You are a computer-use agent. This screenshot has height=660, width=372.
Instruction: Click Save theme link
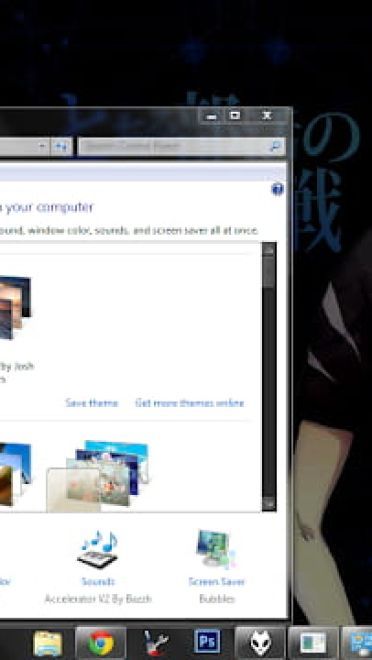coord(92,403)
